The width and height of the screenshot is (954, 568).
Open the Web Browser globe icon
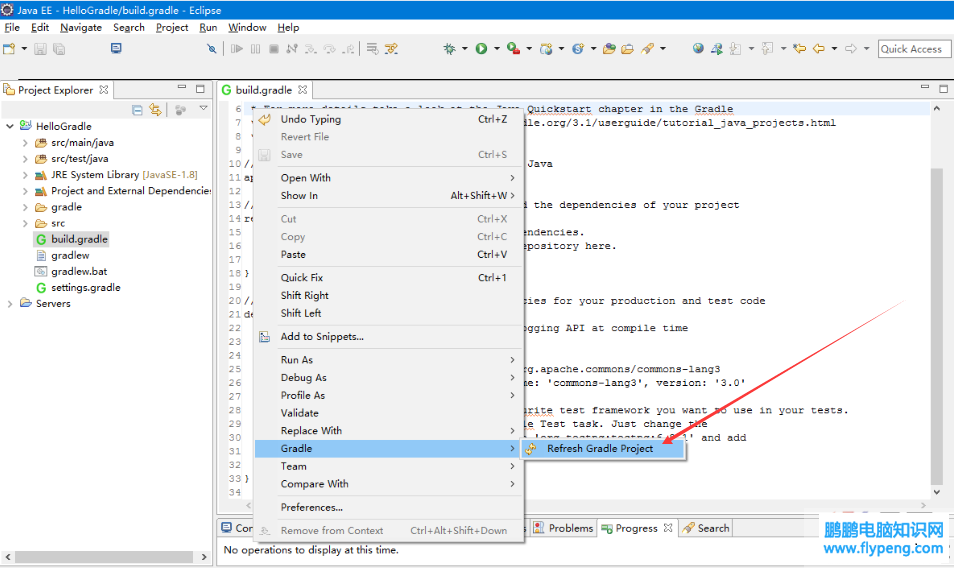698,49
